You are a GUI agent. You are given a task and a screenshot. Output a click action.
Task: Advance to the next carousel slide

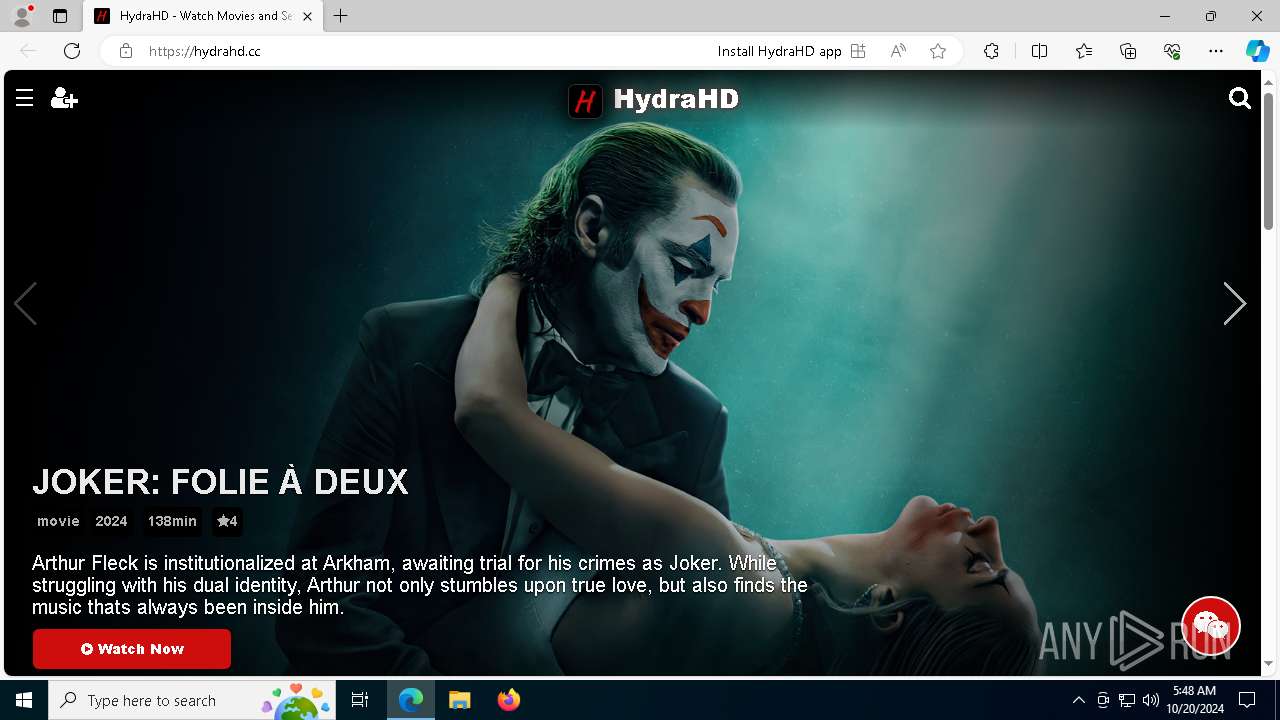(1235, 303)
